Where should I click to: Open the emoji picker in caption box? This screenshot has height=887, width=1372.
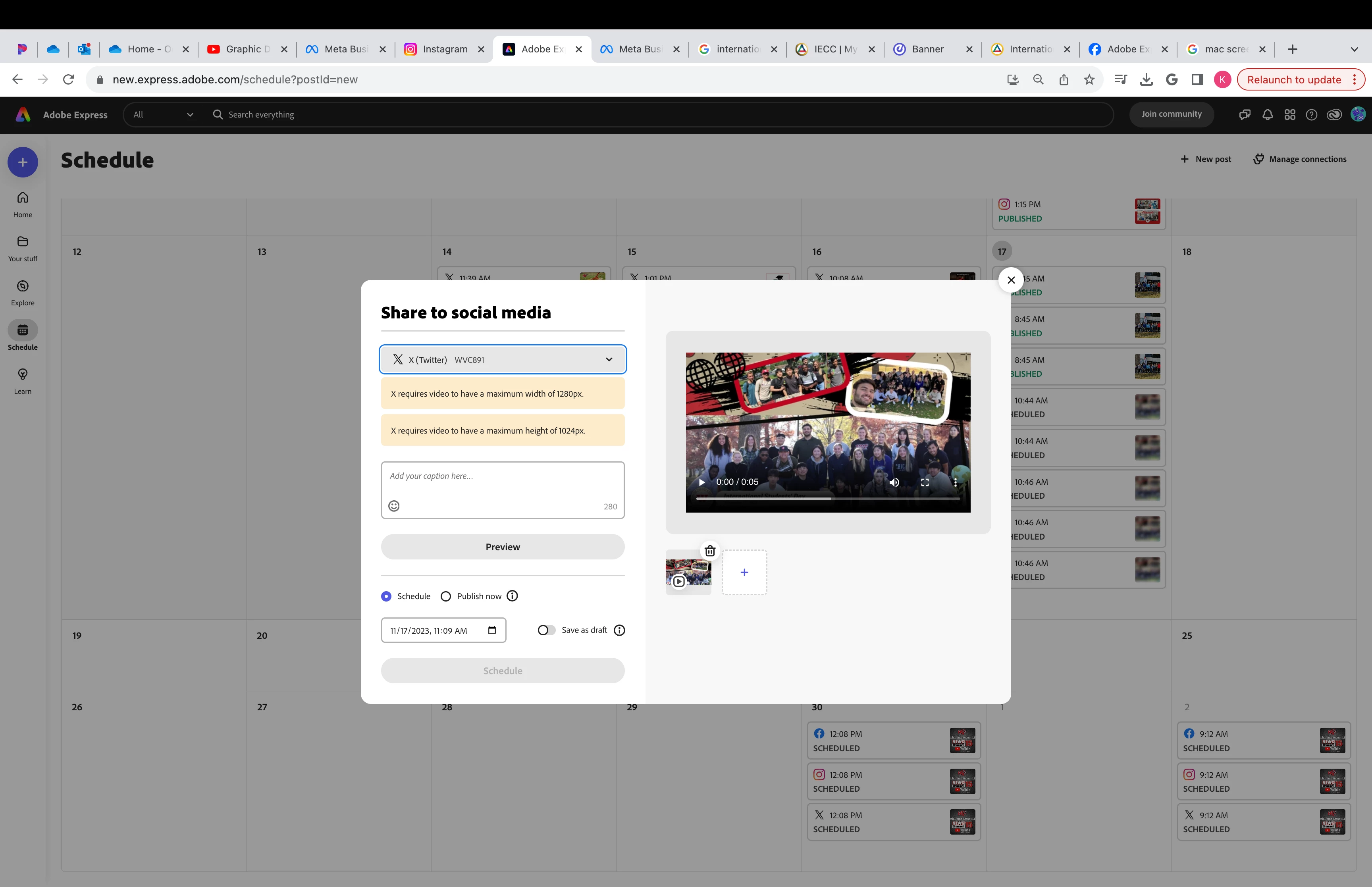click(x=394, y=506)
